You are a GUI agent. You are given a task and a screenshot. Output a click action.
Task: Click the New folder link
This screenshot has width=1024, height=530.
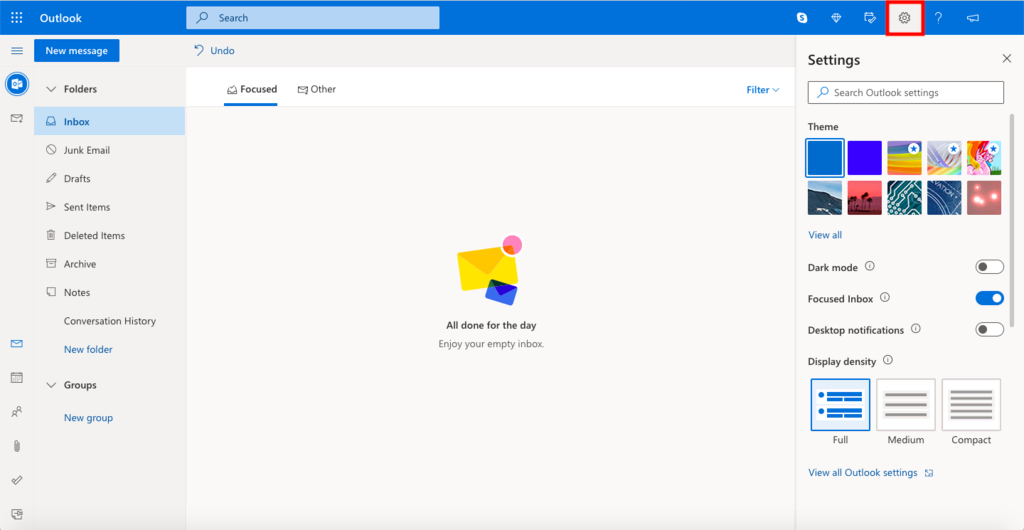click(x=88, y=349)
